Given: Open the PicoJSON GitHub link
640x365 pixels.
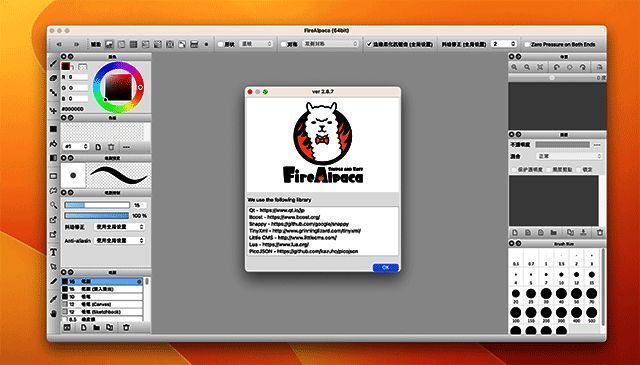Looking at the screenshot, I should point(318,251).
